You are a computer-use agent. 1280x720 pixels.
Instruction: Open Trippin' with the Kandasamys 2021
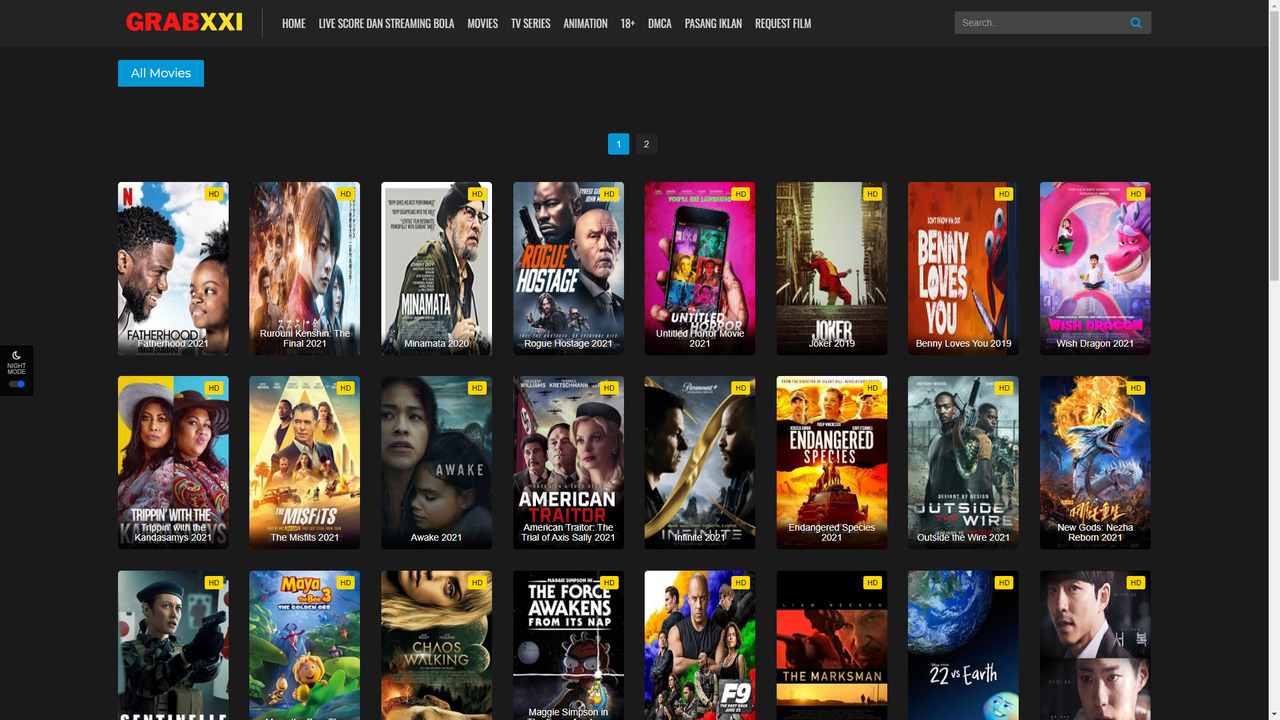click(x=173, y=462)
